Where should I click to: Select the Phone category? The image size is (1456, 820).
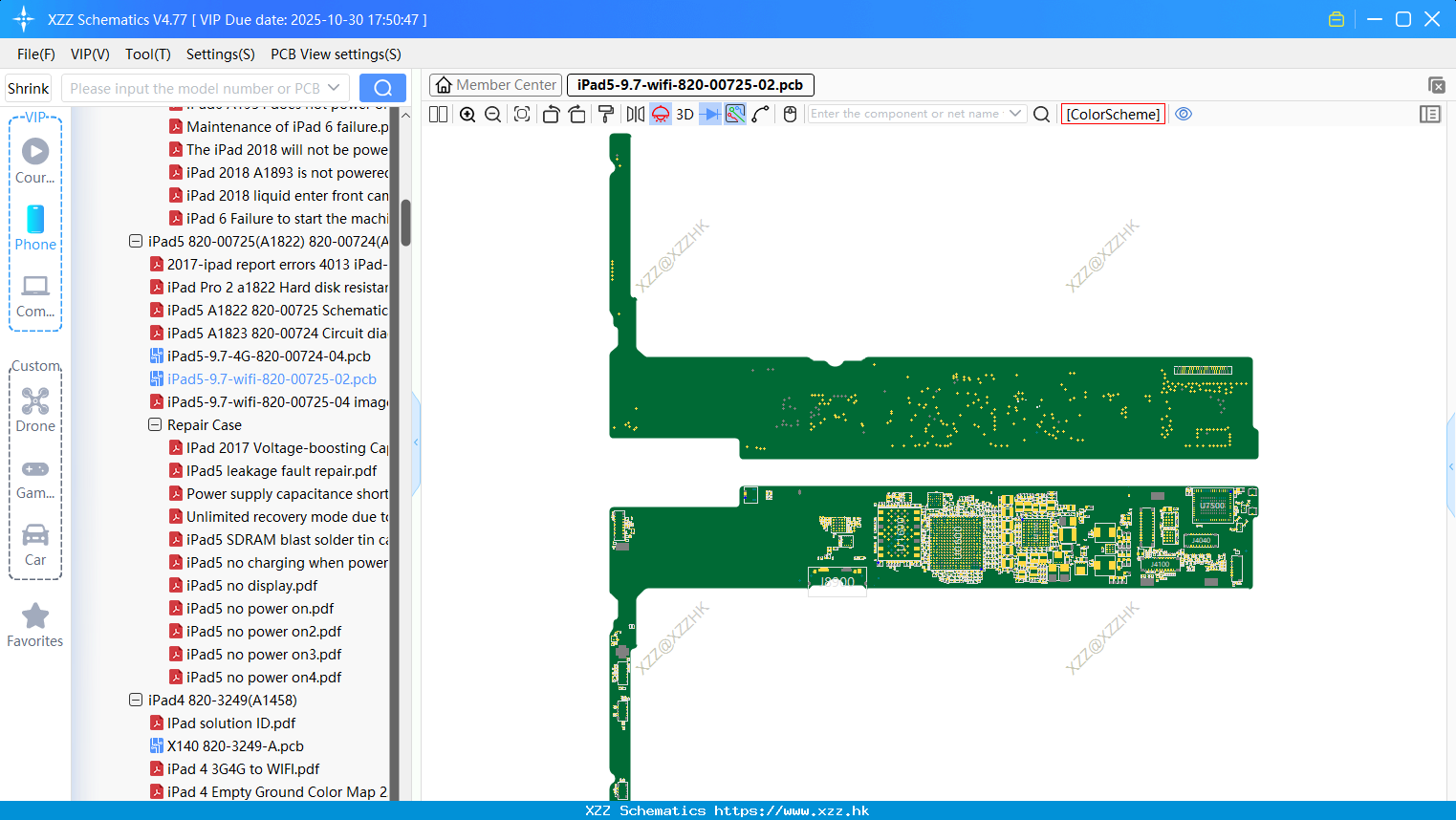[35, 228]
